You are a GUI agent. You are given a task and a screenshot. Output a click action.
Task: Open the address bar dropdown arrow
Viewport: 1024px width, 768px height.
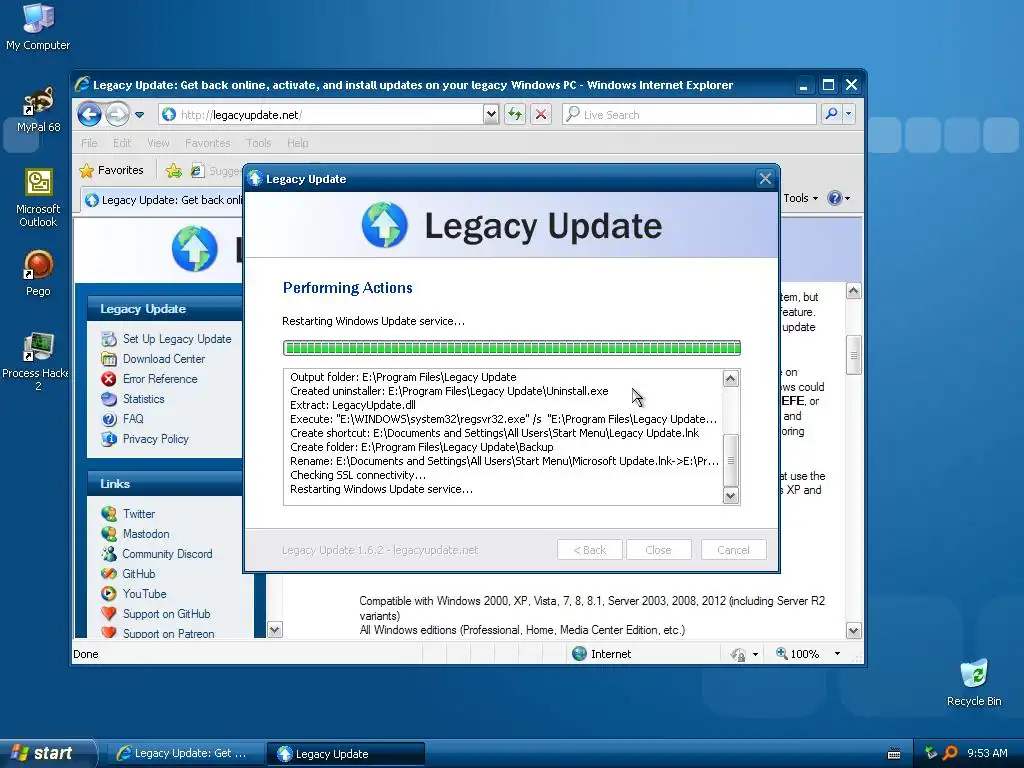click(x=491, y=114)
